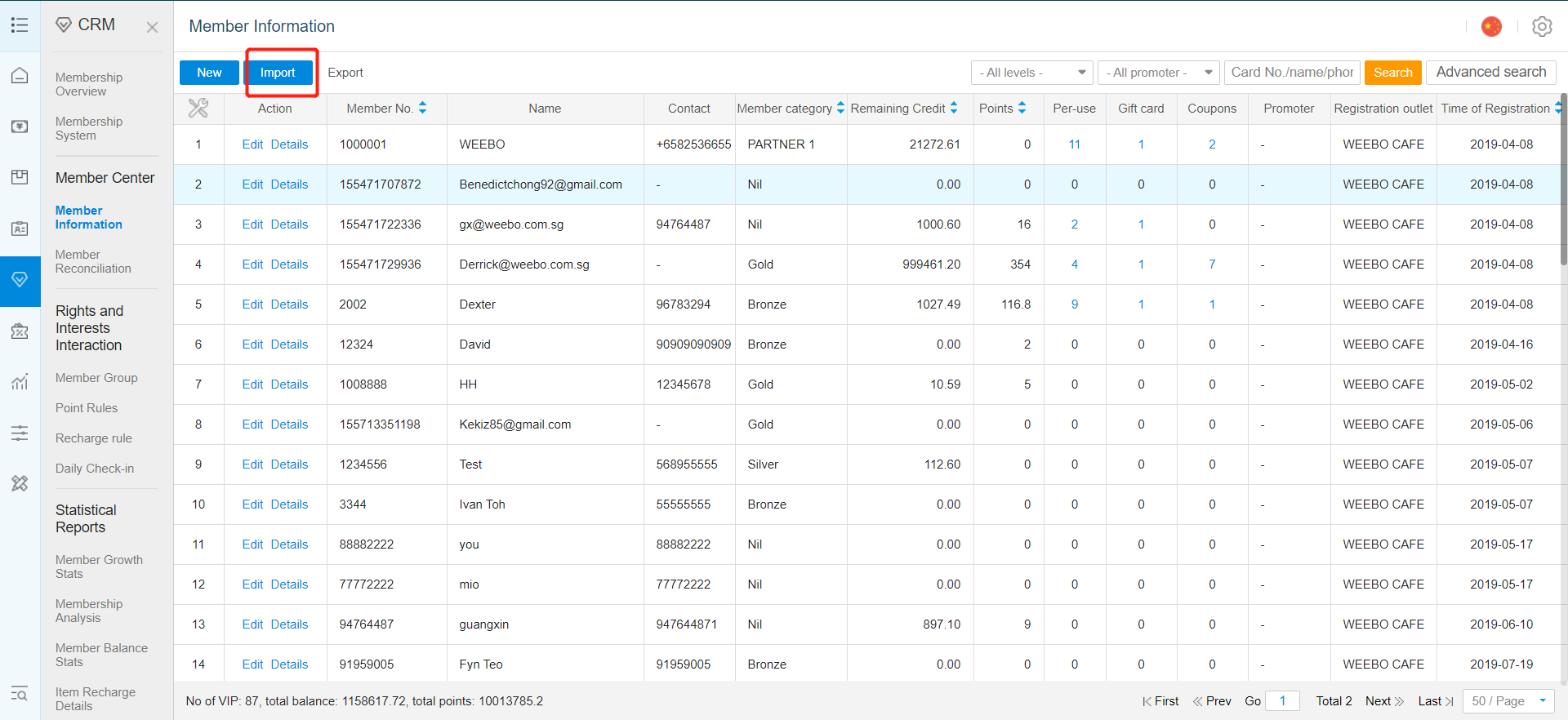This screenshot has width=1568, height=720.
Task: Open Member Growth Stats report
Action: pos(99,567)
